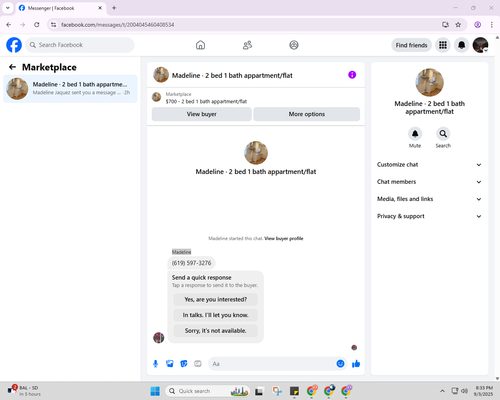Open the taskbar clock showing 8:33 PM
This screenshot has width=500, height=400.
click(x=484, y=391)
